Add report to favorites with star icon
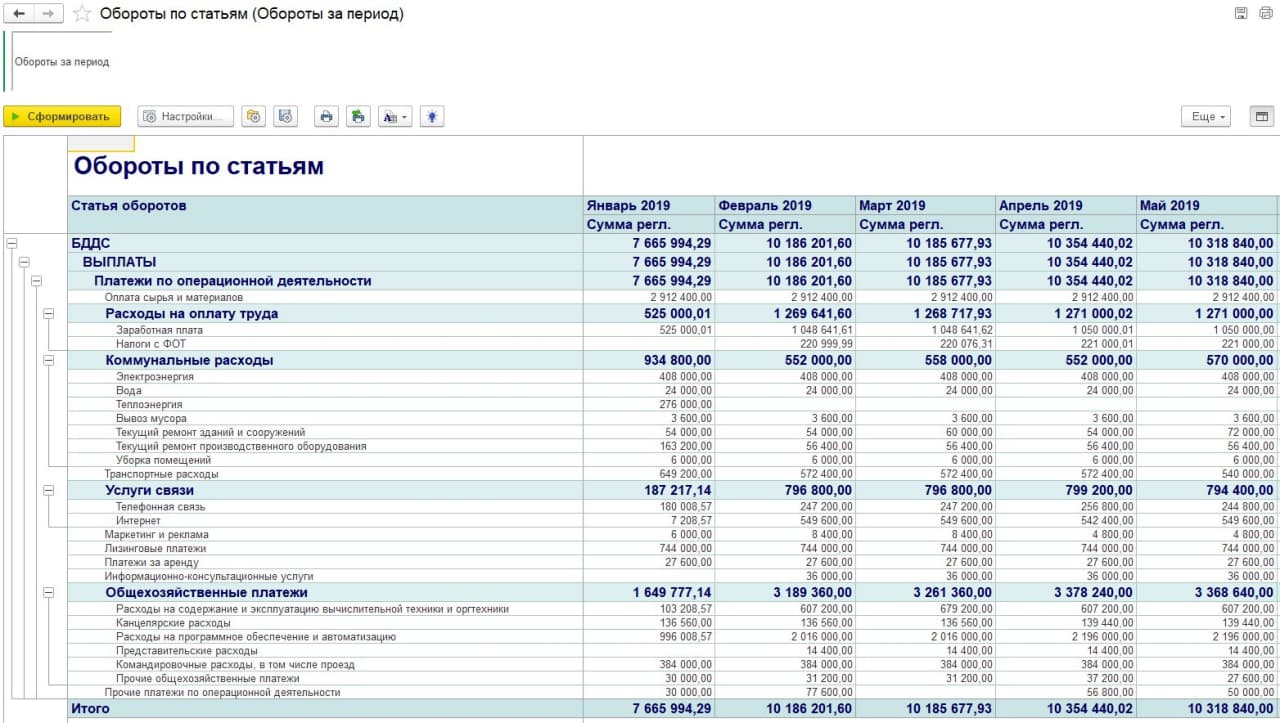Screen dimensions: 1280x723 point(82,14)
